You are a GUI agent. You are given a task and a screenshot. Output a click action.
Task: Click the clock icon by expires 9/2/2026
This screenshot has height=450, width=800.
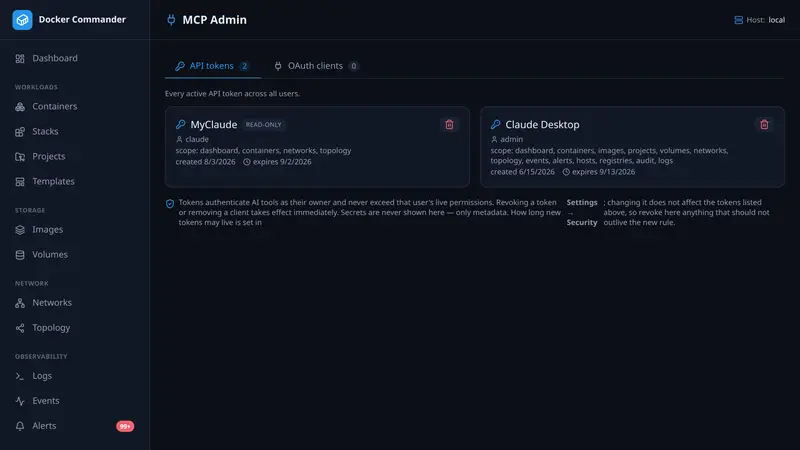pyautogui.click(x=247, y=162)
